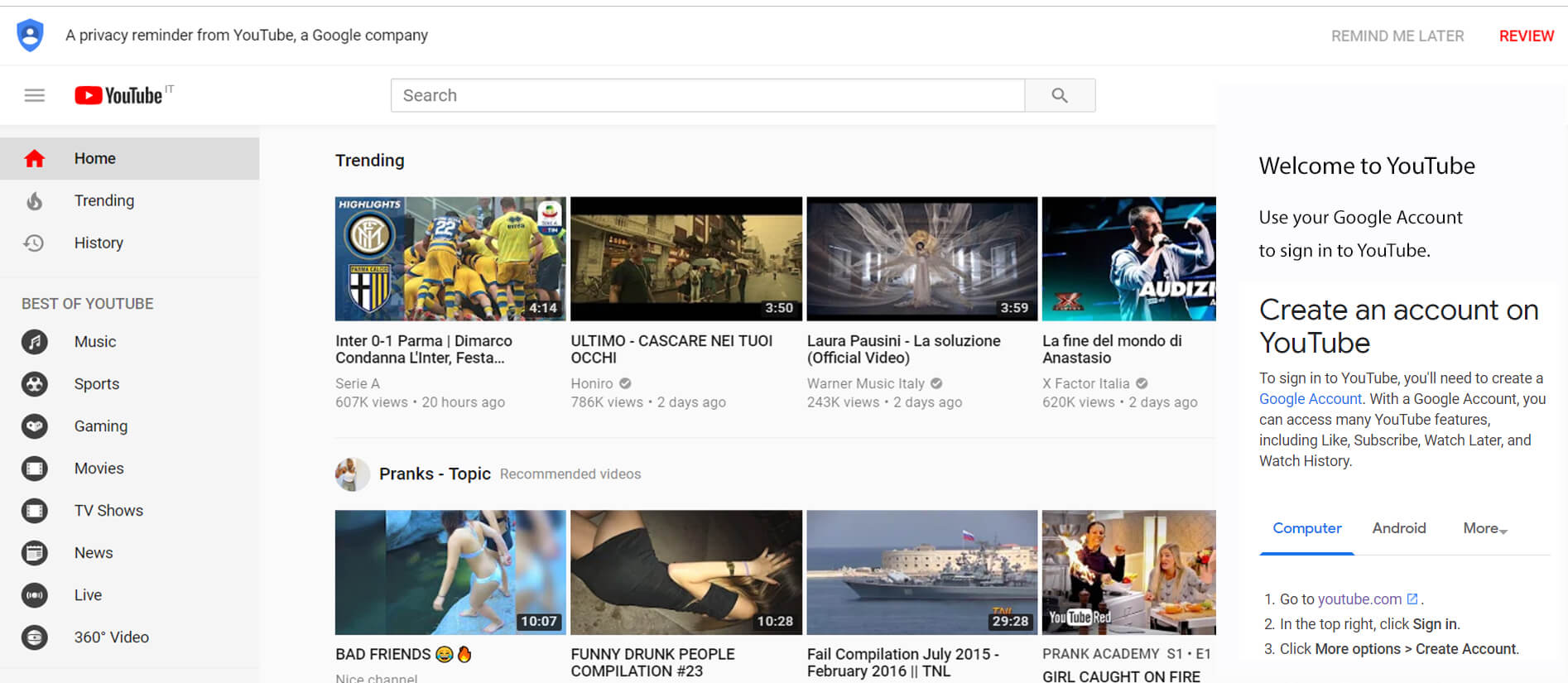Select Home in the sidebar
This screenshot has width=1568, height=683.
pyautogui.click(x=129, y=158)
